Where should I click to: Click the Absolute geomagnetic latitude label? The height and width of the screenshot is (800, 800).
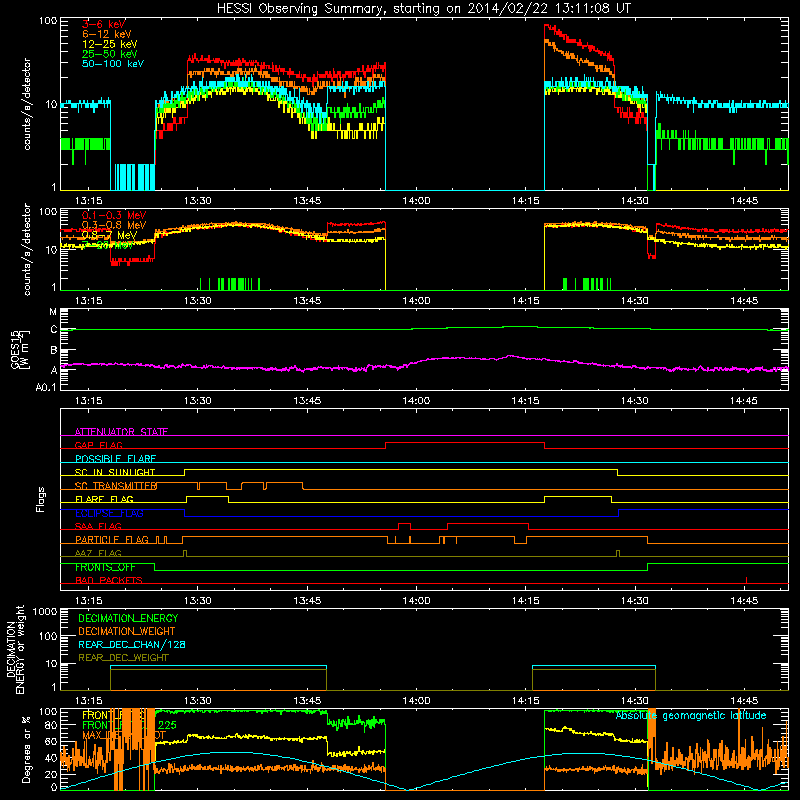pyautogui.click(x=691, y=715)
